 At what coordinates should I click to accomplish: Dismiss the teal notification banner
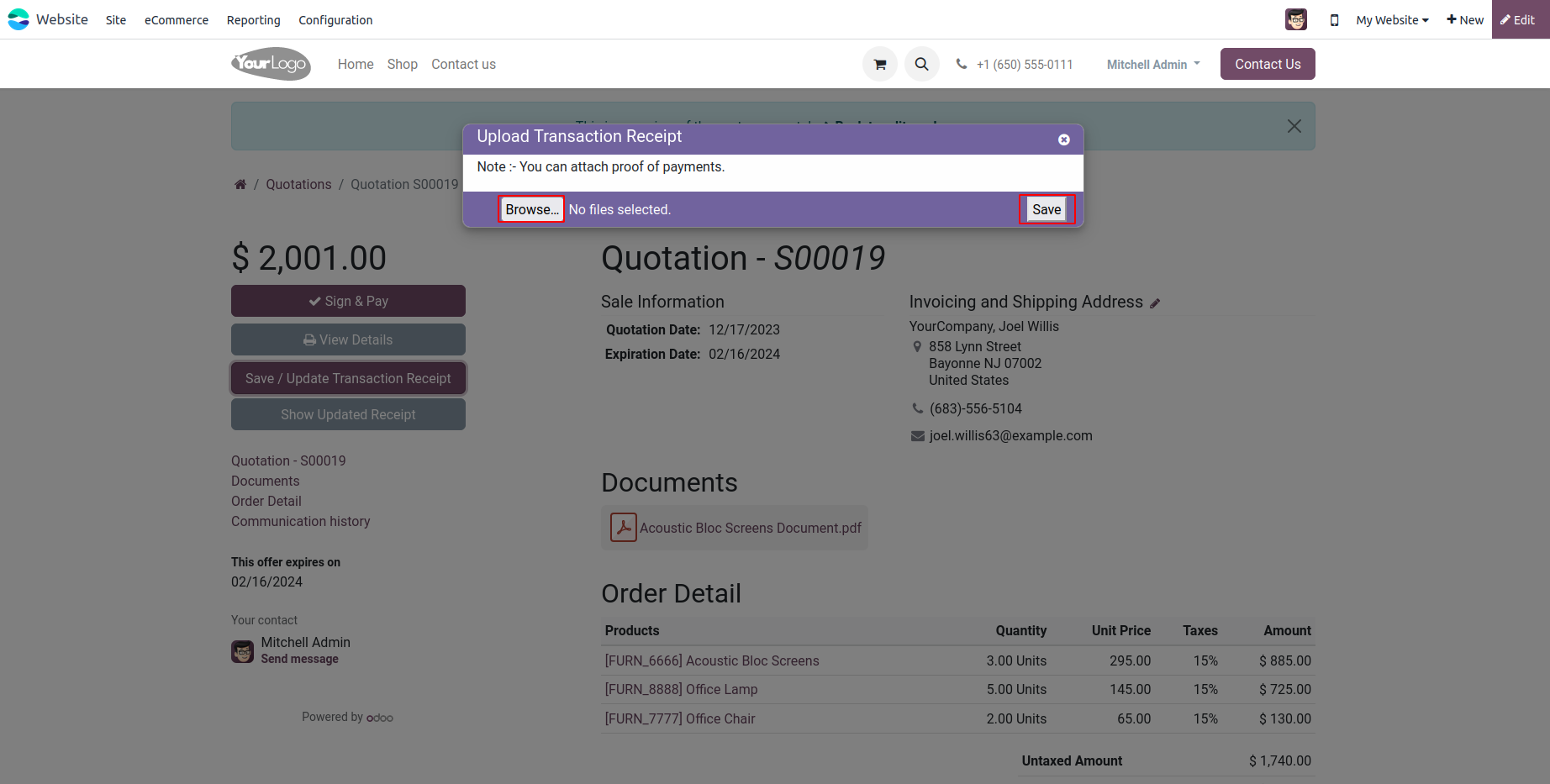[x=1294, y=126]
